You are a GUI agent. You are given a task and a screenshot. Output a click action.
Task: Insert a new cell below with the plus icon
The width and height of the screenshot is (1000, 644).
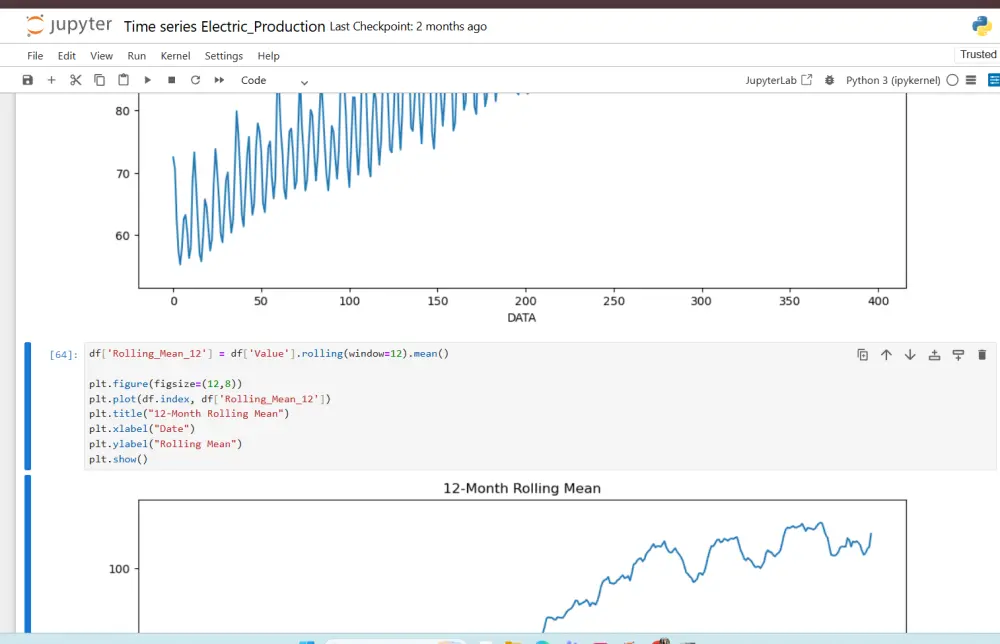pyautogui.click(x=52, y=80)
